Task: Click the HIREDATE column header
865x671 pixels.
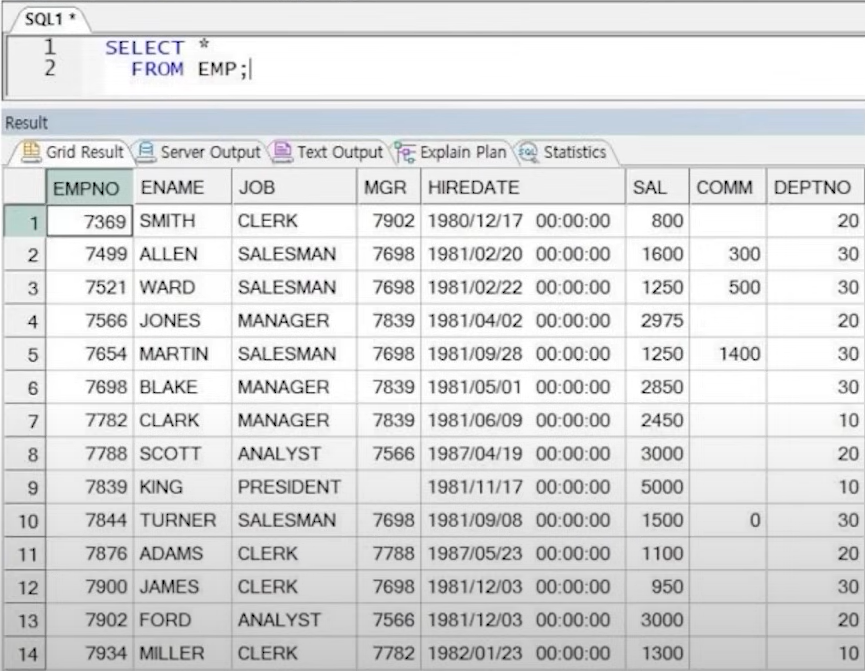Action: click(x=524, y=187)
